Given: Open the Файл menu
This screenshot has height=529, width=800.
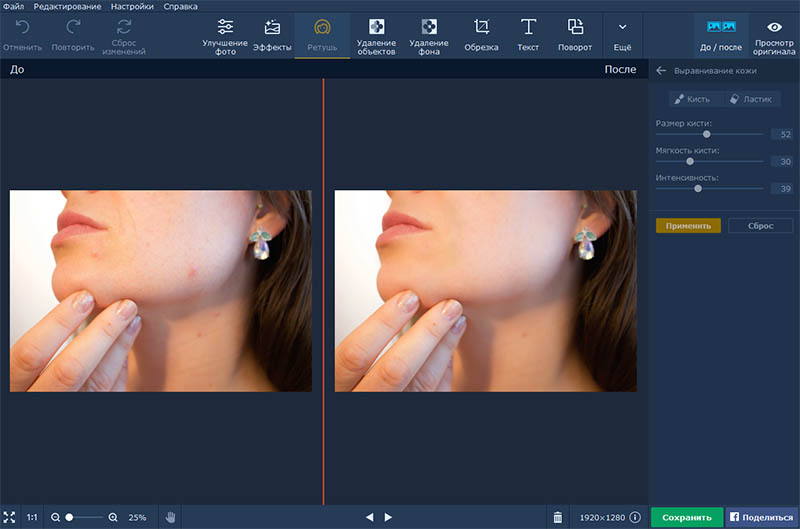Looking at the screenshot, I should 13,6.
